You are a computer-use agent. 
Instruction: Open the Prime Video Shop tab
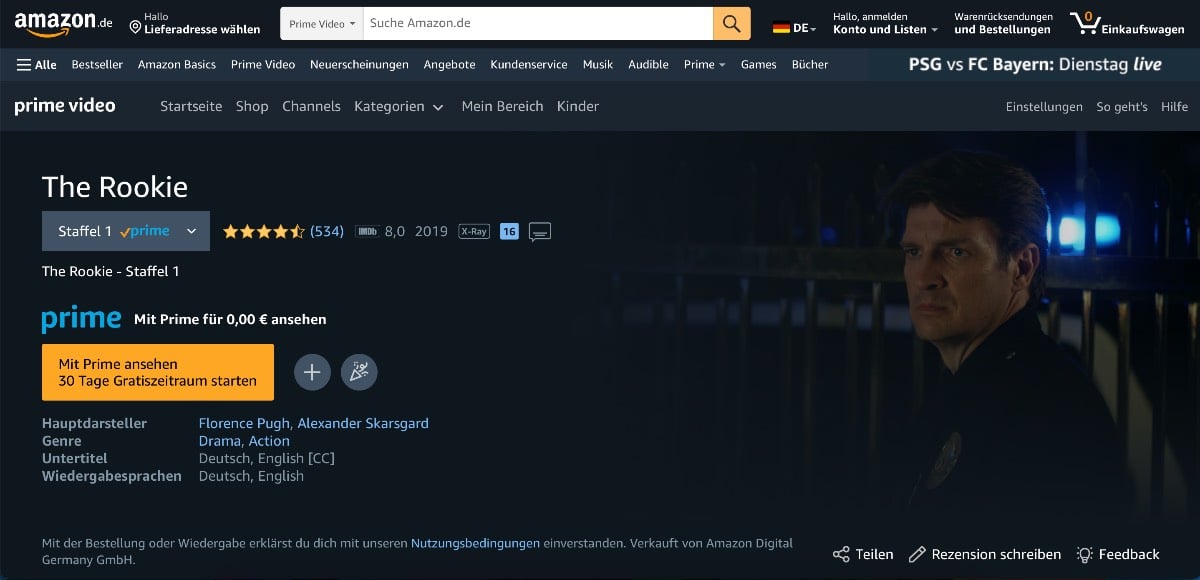tap(252, 106)
